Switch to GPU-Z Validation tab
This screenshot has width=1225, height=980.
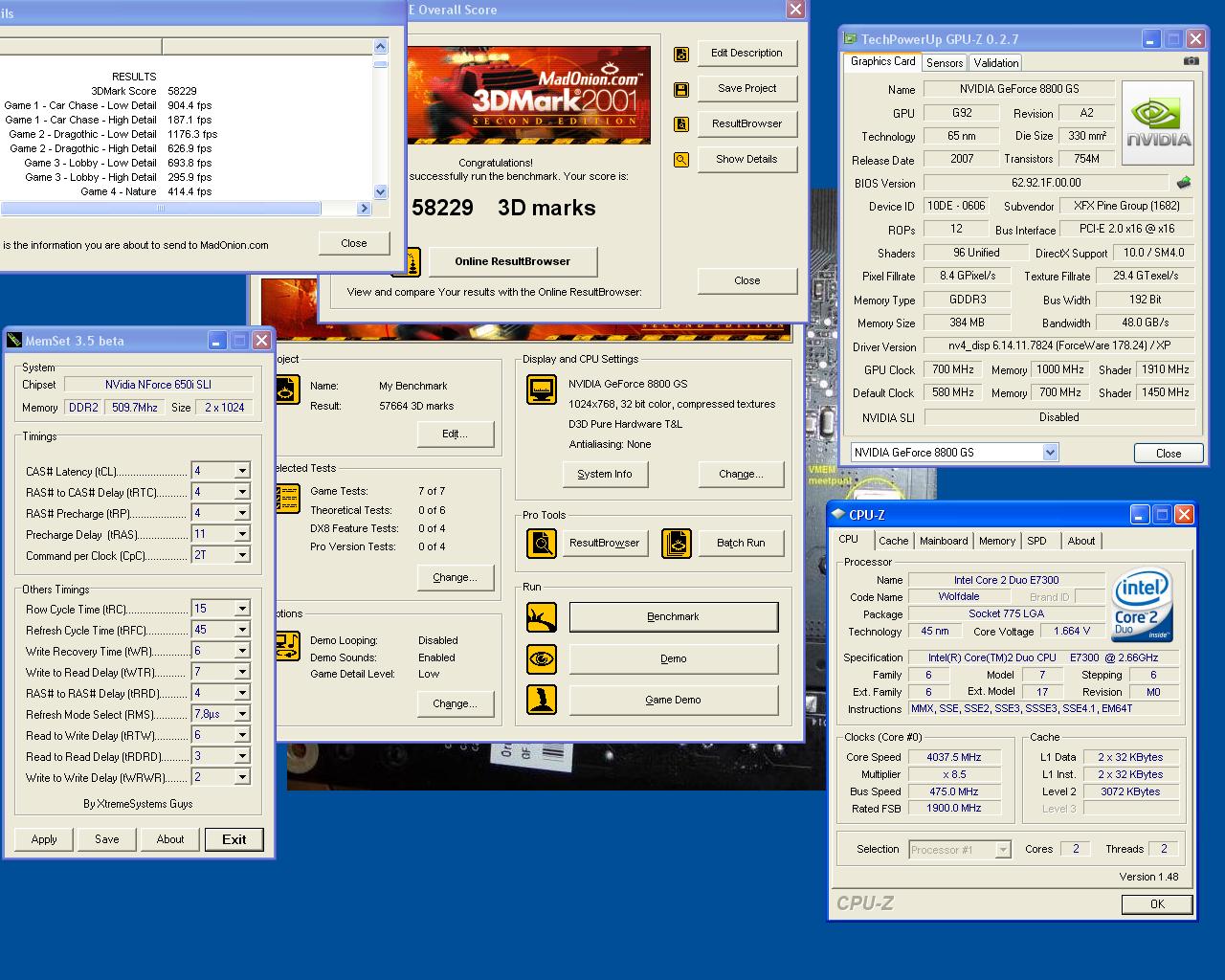[x=996, y=63]
